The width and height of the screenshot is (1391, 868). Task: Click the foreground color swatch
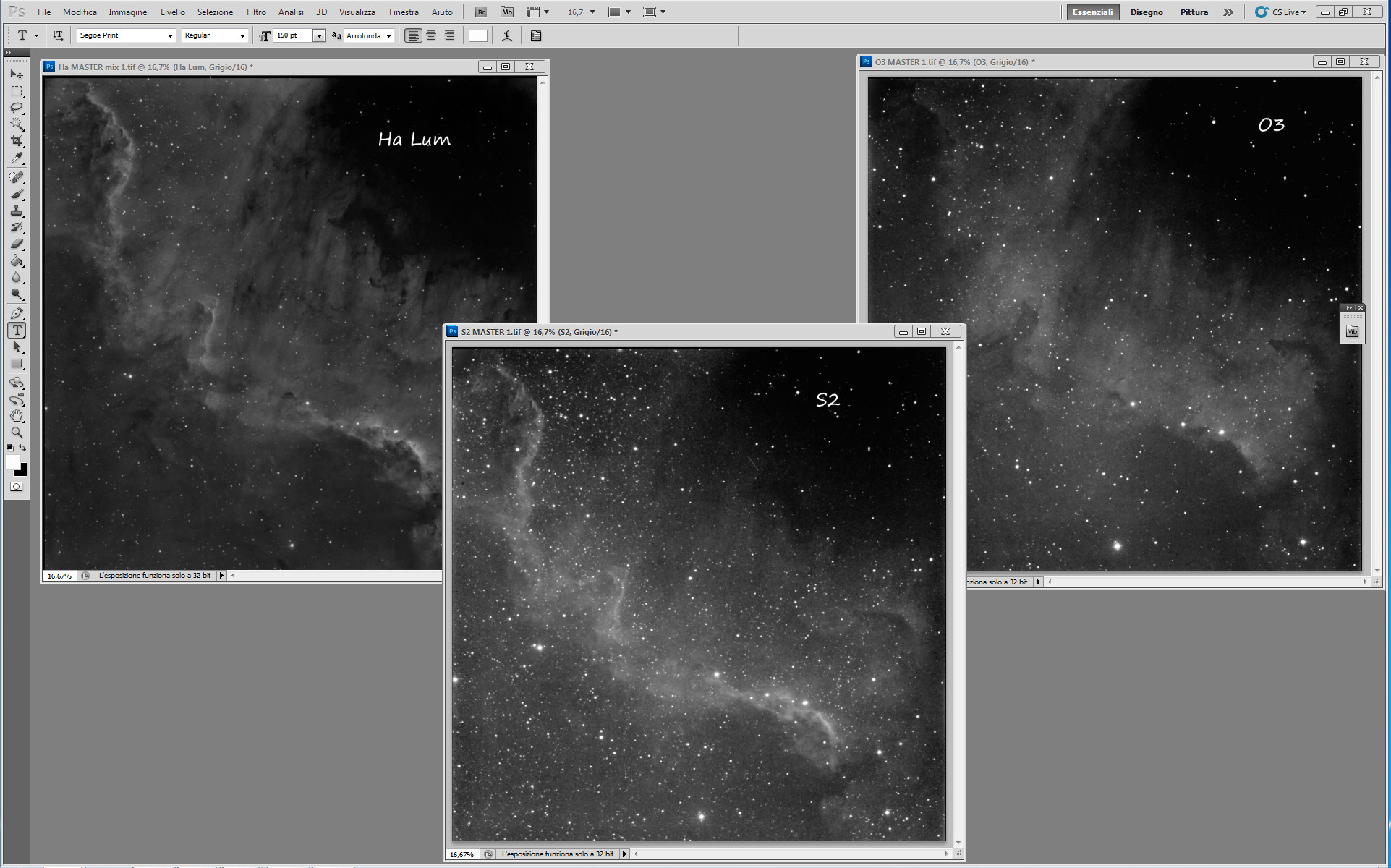(13, 462)
